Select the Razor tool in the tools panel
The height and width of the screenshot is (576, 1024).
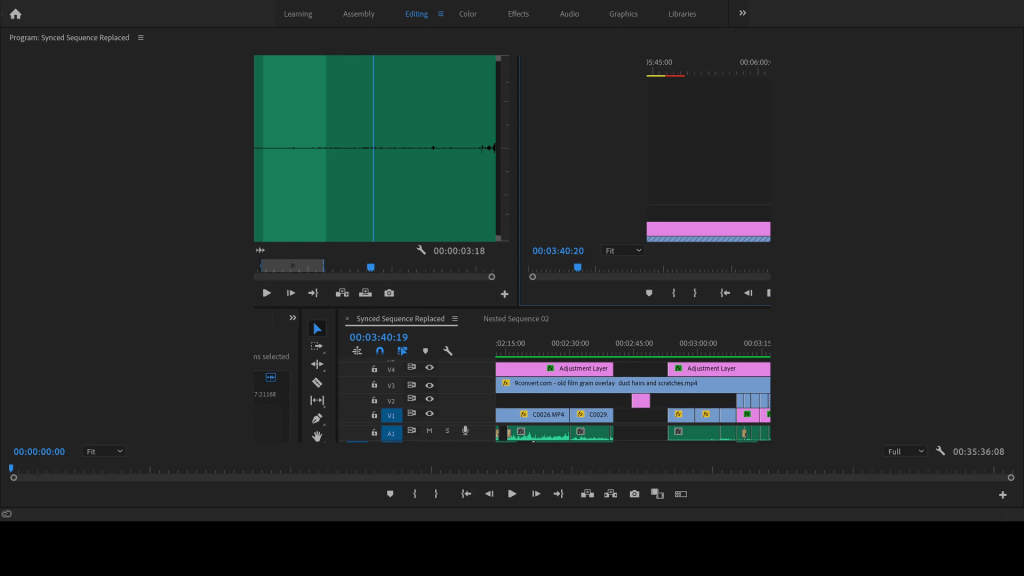(317, 382)
